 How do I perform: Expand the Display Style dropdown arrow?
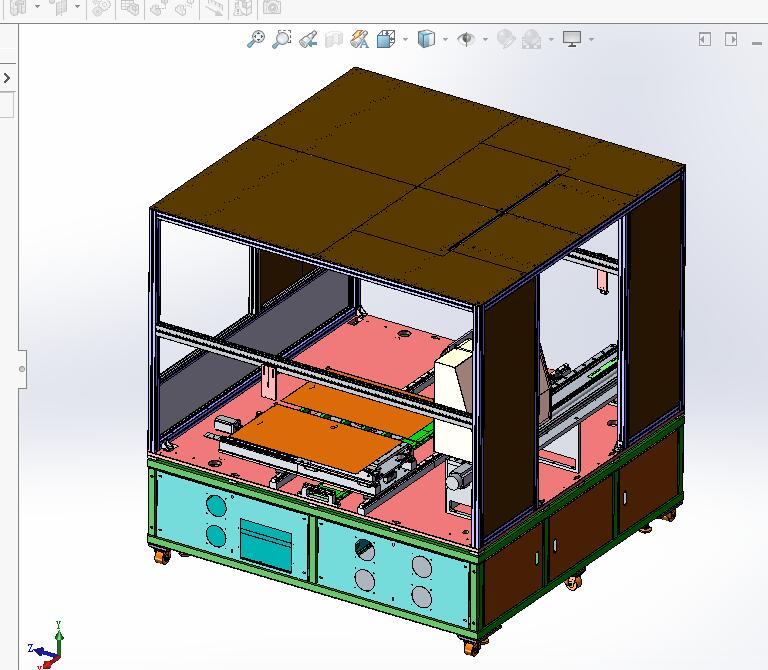coord(445,39)
